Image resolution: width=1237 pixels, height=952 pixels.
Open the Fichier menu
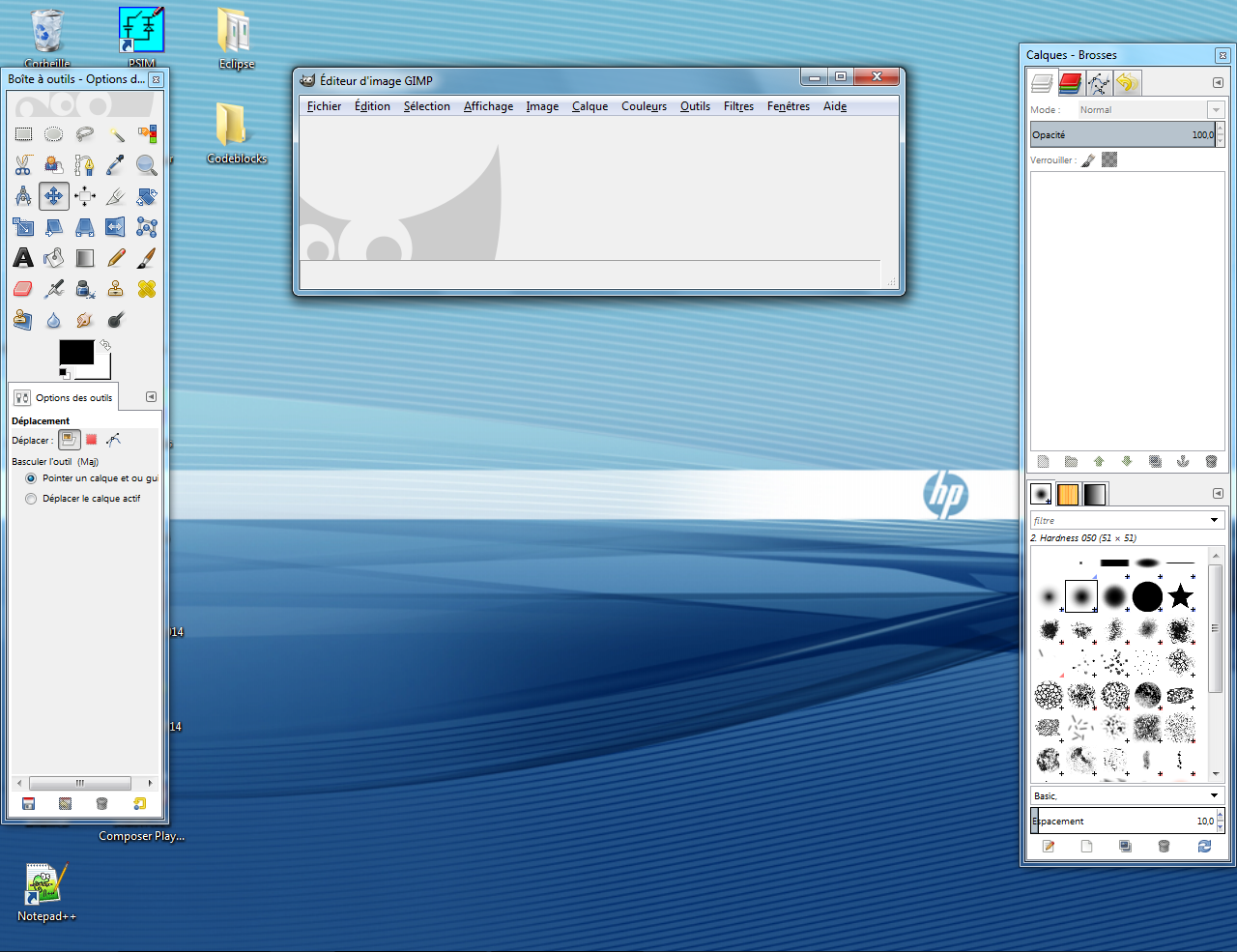pyautogui.click(x=324, y=106)
